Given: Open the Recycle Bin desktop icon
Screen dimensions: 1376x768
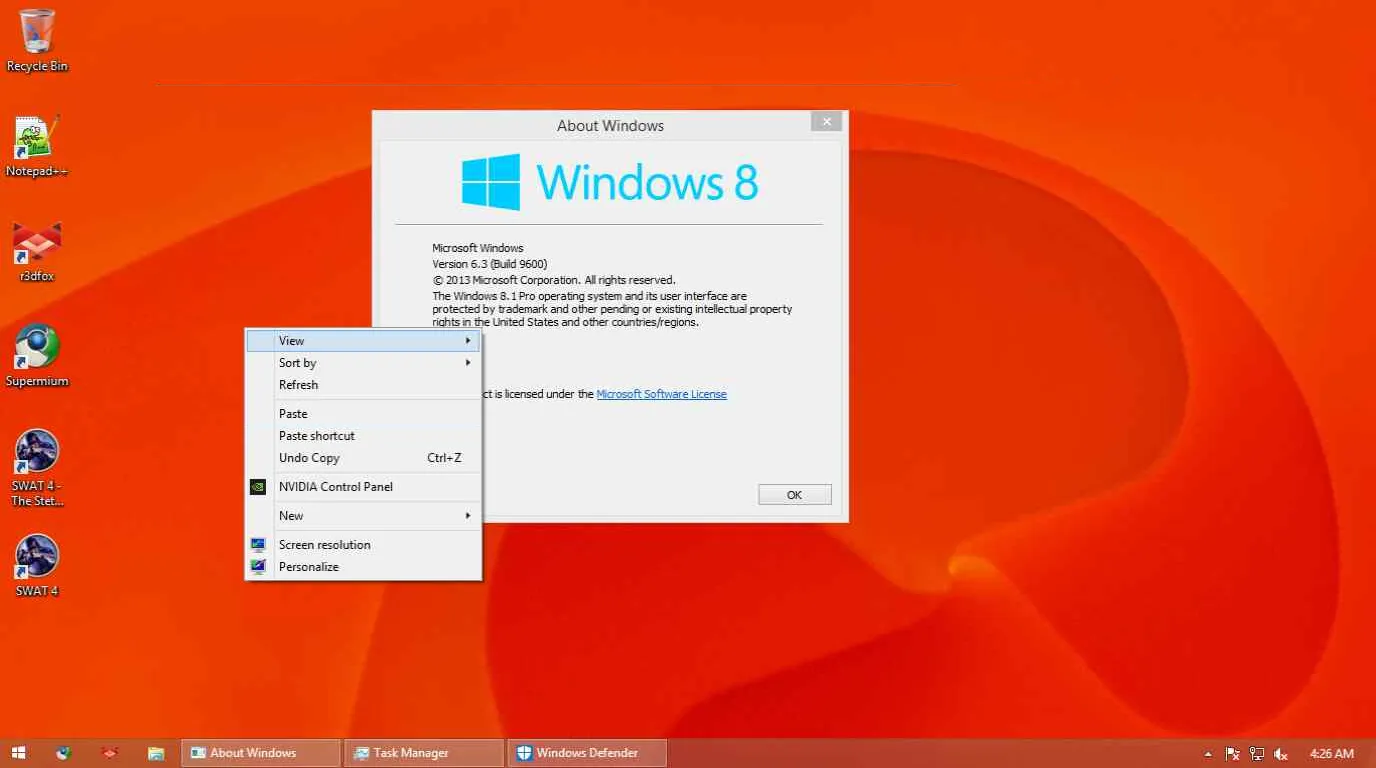Looking at the screenshot, I should point(37,40).
